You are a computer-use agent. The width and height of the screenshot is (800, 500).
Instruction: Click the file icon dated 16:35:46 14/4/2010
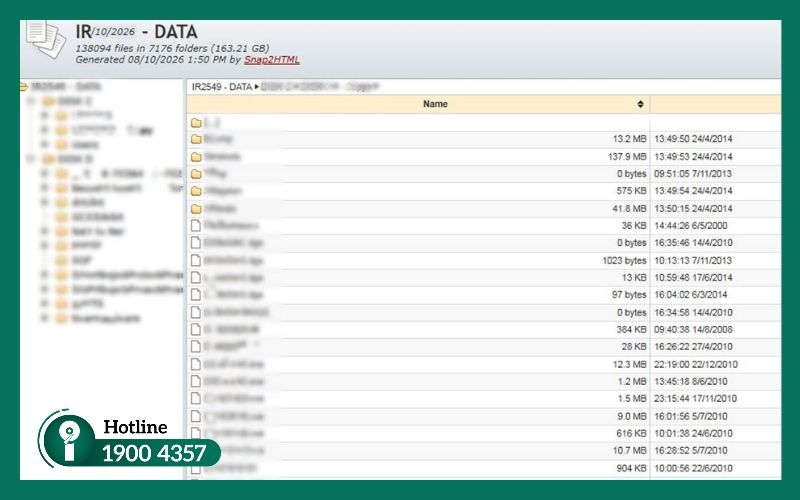coord(195,243)
